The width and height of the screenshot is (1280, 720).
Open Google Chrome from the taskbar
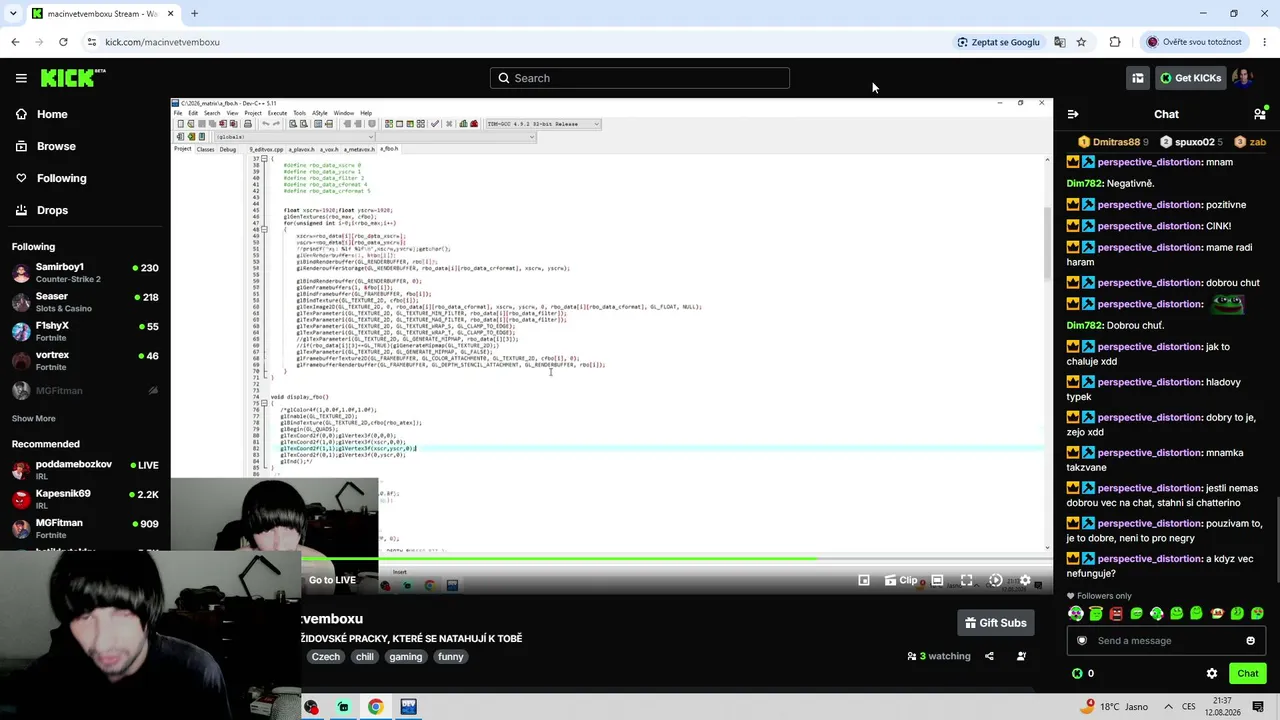point(375,707)
